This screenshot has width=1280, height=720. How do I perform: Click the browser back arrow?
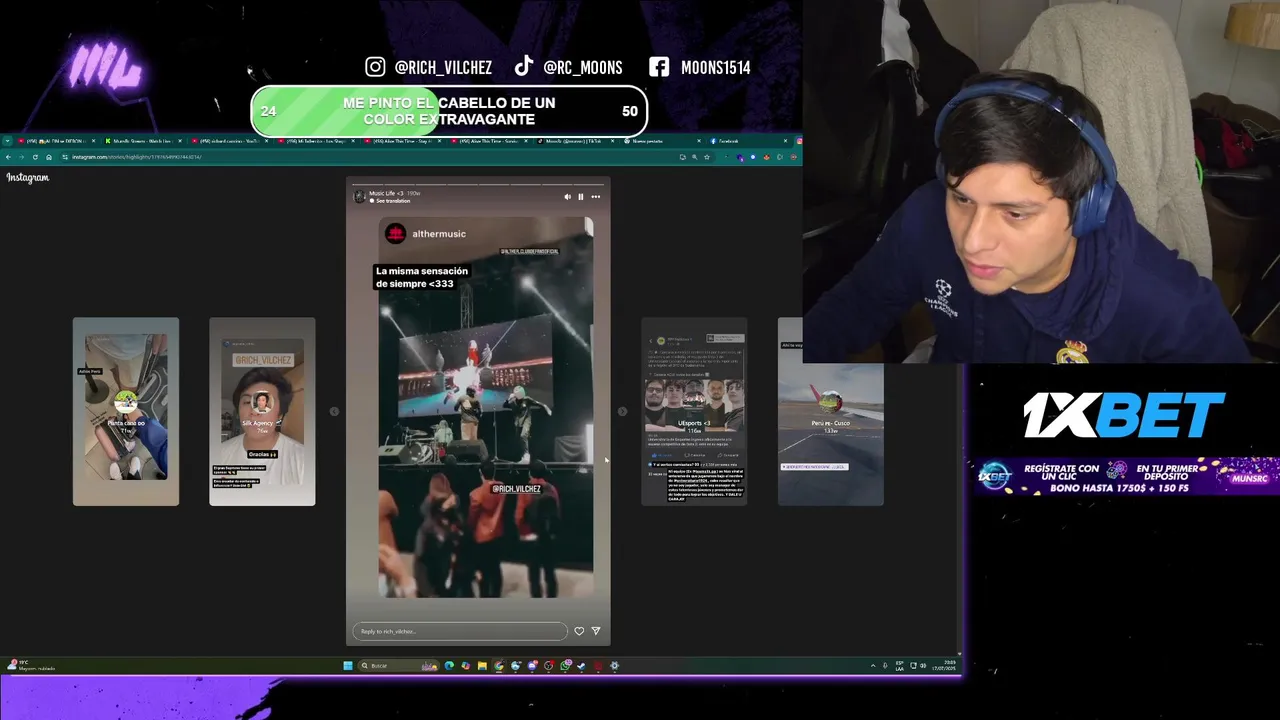click(x=9, y=157)
